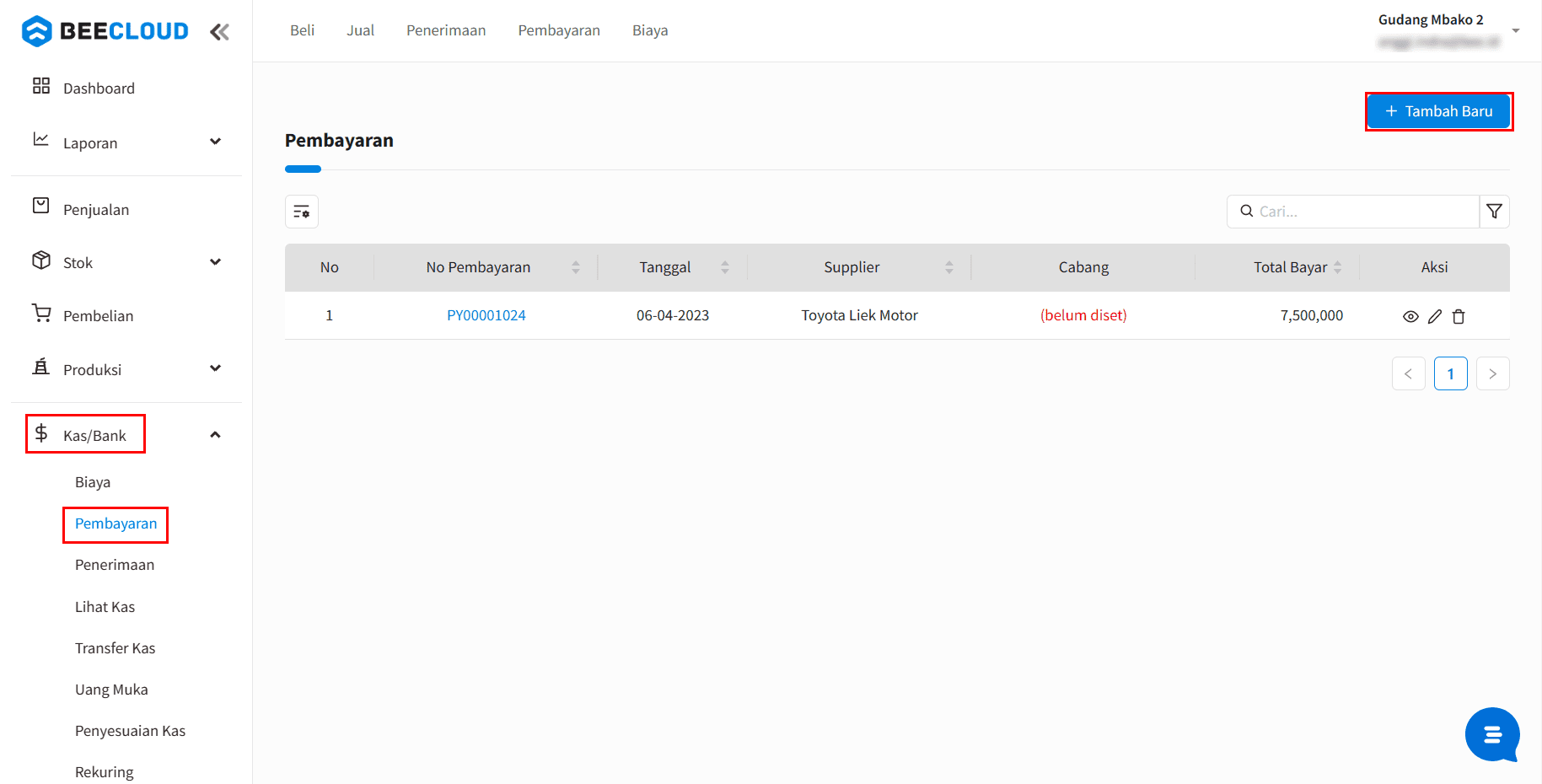Open Penerimaan under Kas/Bank
Image resolution: width=1542 pixels, height=784 pixels.
coord(115,565)
